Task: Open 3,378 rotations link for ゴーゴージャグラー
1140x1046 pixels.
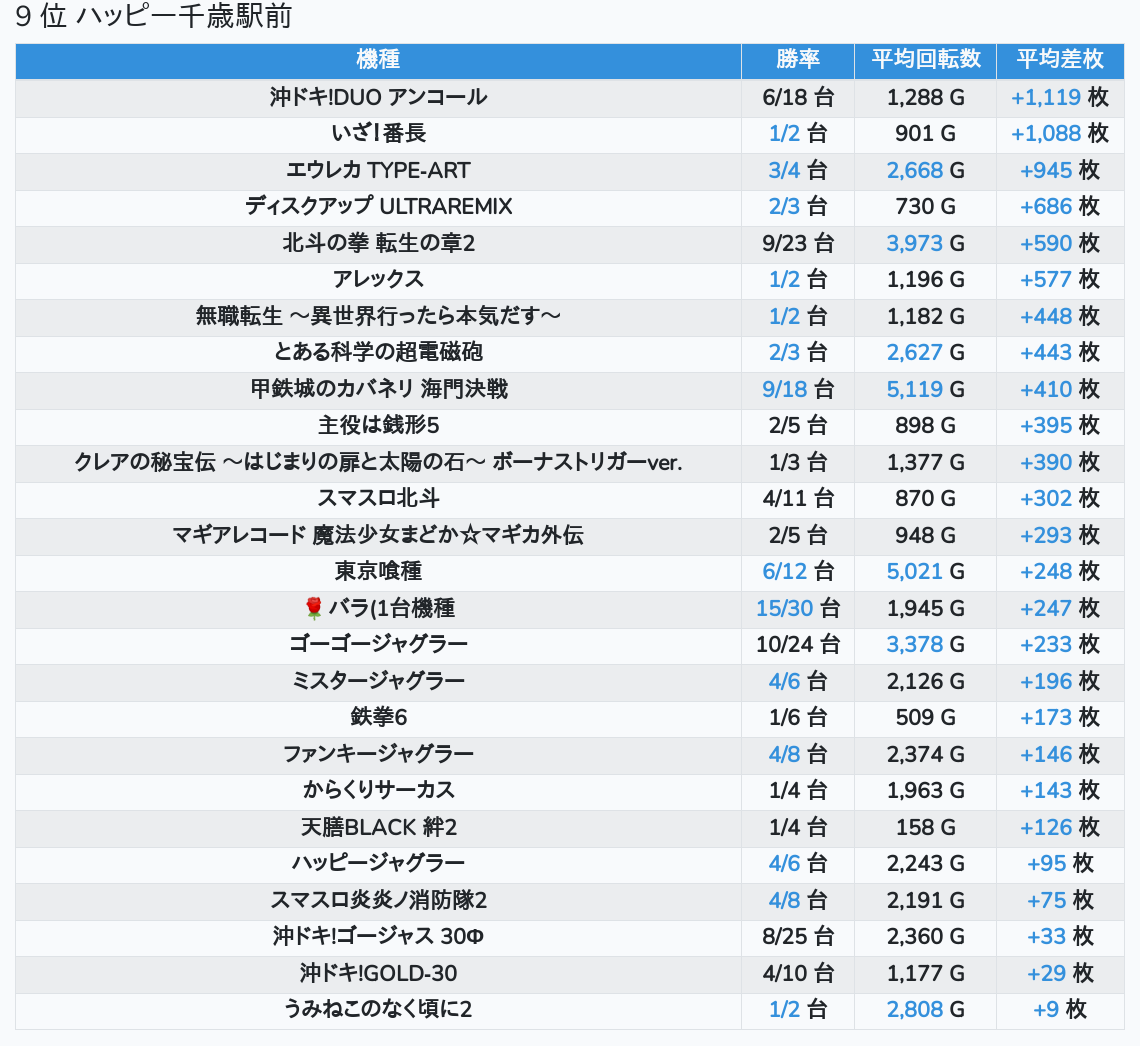Action: 914,644
